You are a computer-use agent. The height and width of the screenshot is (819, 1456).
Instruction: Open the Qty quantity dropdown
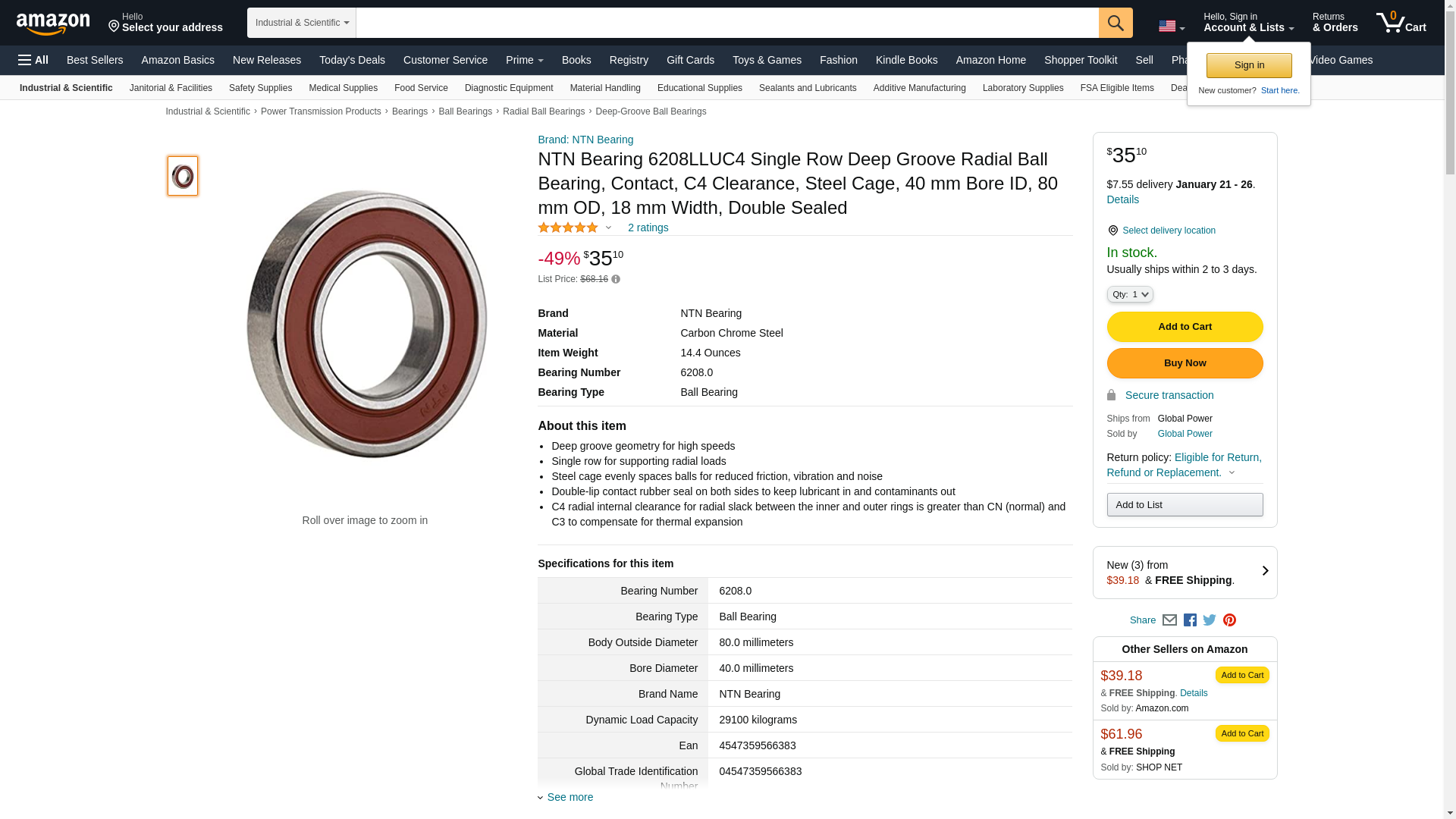coord(1129,294)
